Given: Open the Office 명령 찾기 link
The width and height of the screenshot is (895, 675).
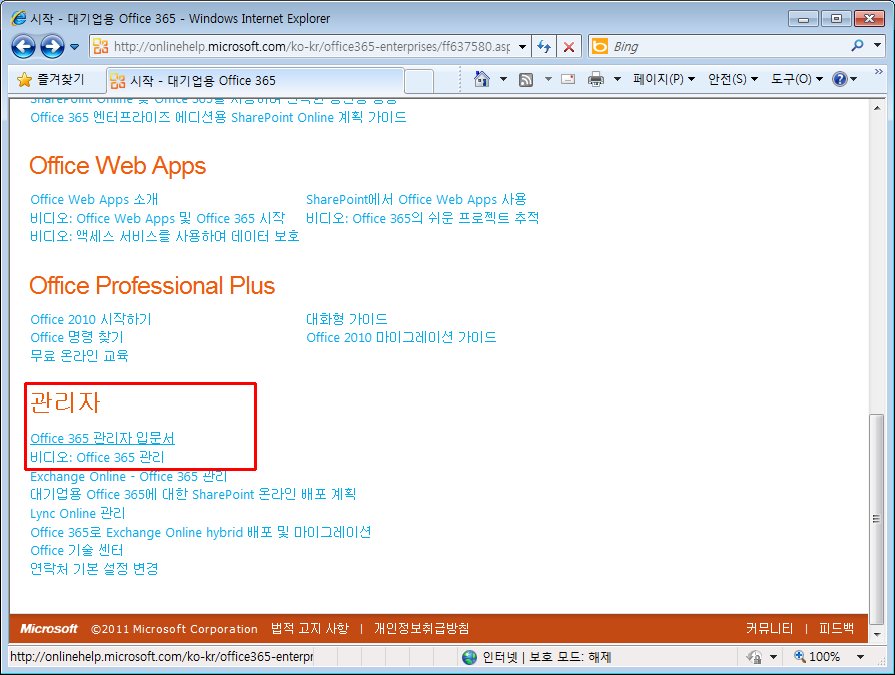Looking at the screenshot, I should 76,338.
